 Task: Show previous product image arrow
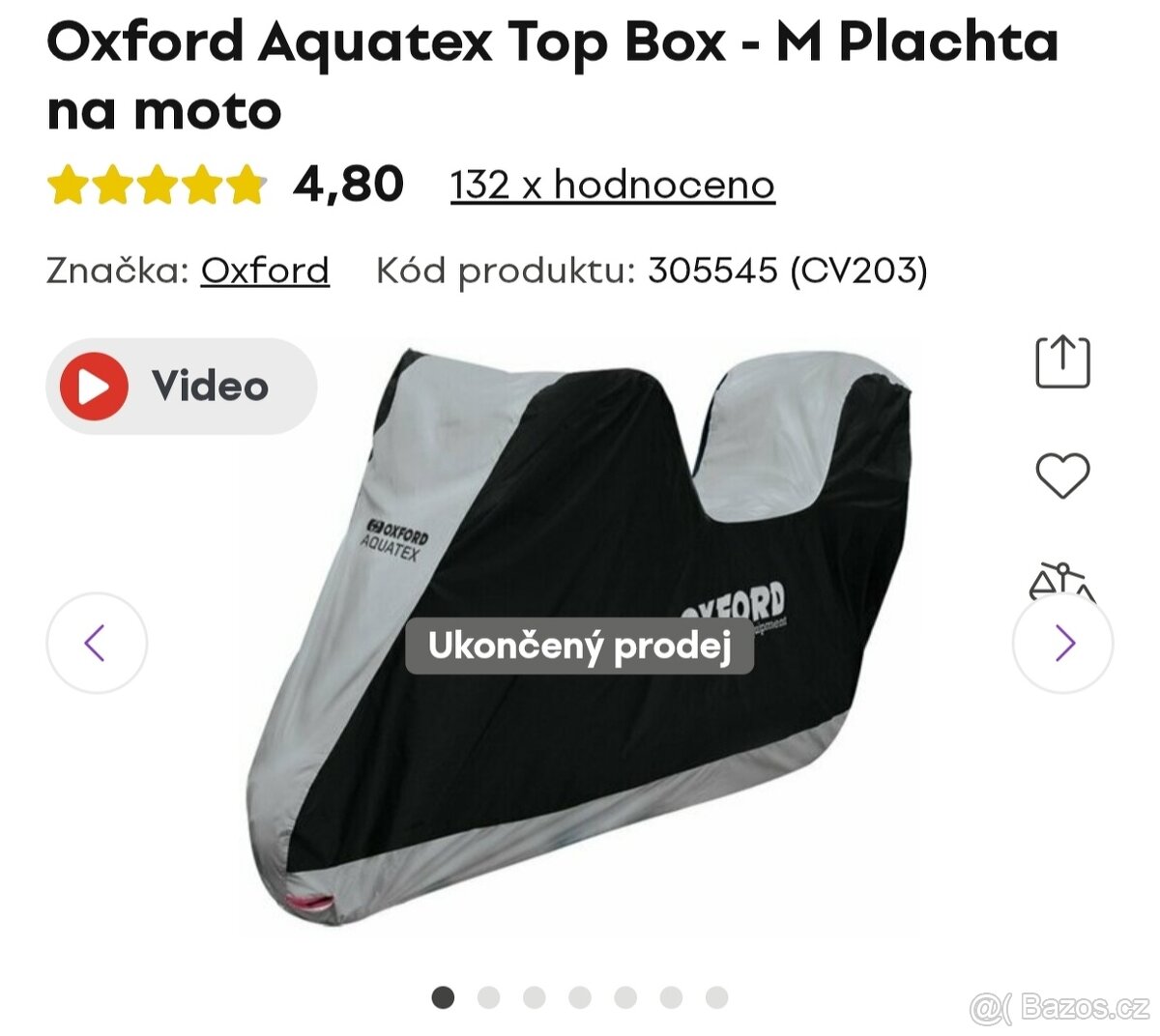click(x=97, y=643)
